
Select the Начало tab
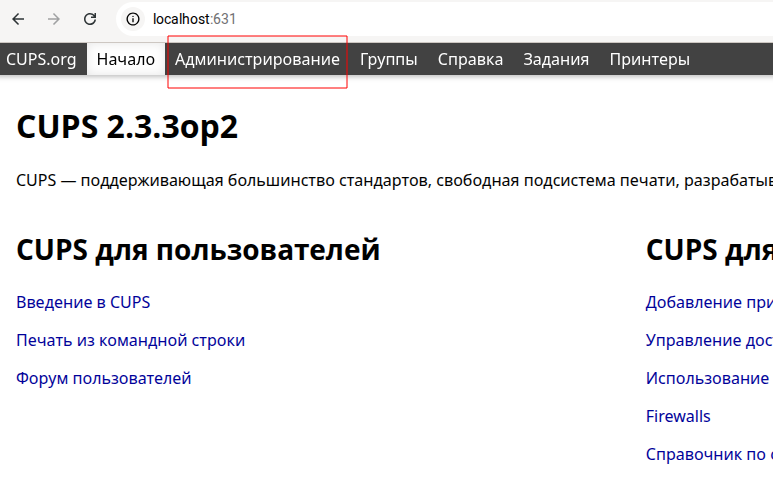click(x=126, y=59)
